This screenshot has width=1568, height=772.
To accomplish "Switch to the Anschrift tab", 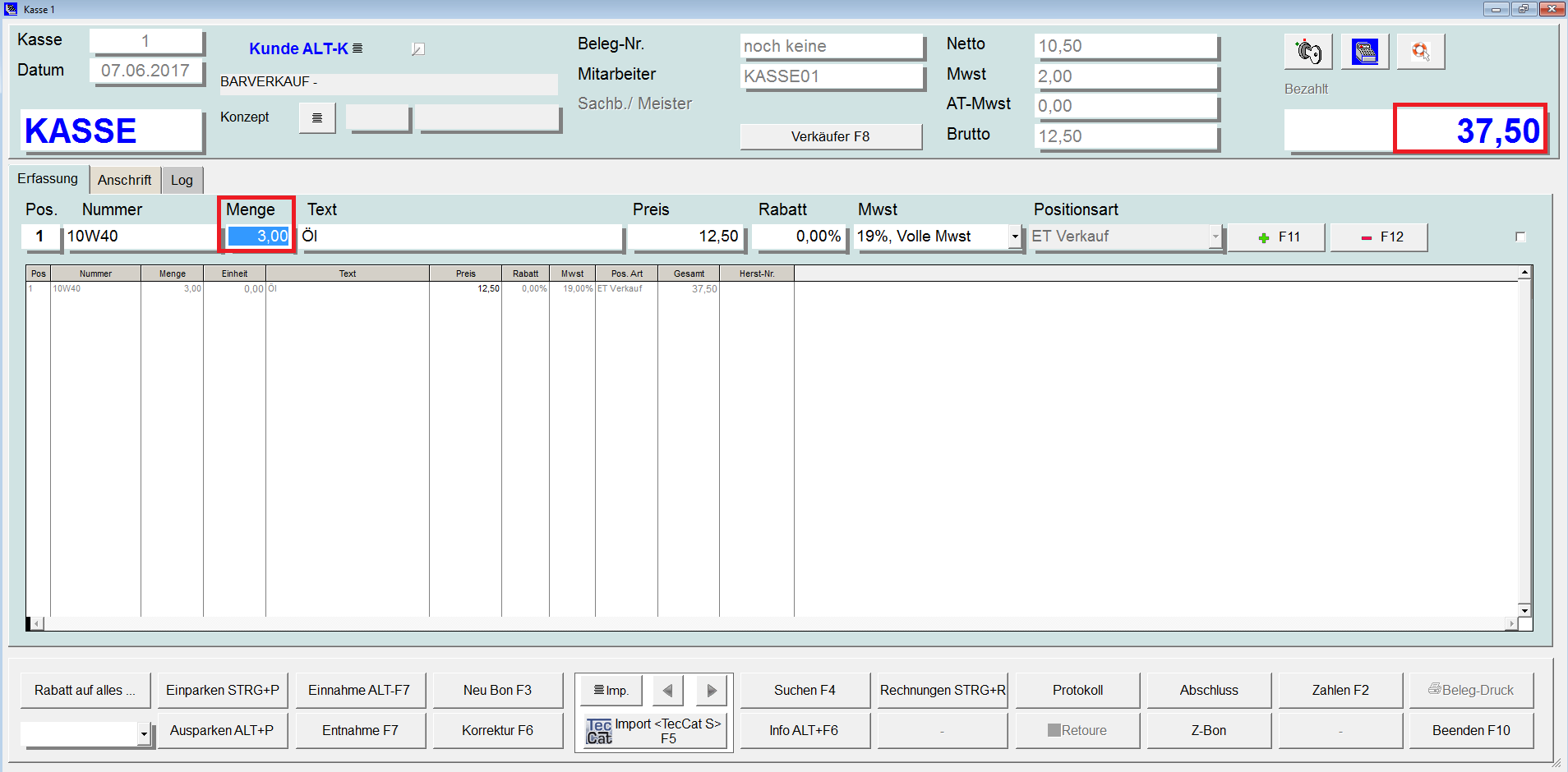I will 124,180.
